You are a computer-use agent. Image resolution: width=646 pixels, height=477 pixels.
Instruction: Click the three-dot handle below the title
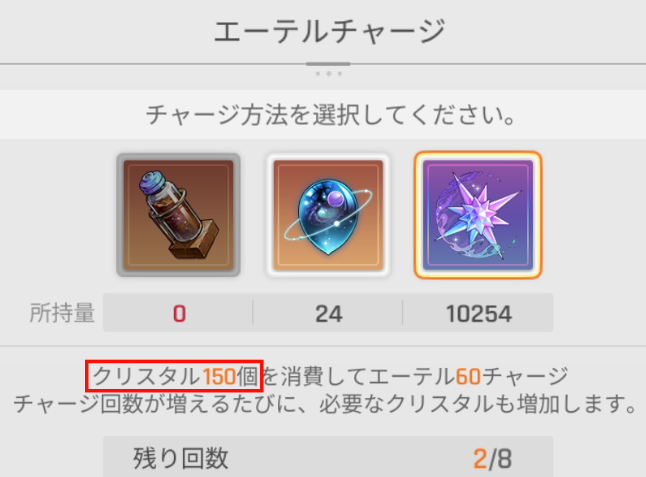click(x=328, y=74)
